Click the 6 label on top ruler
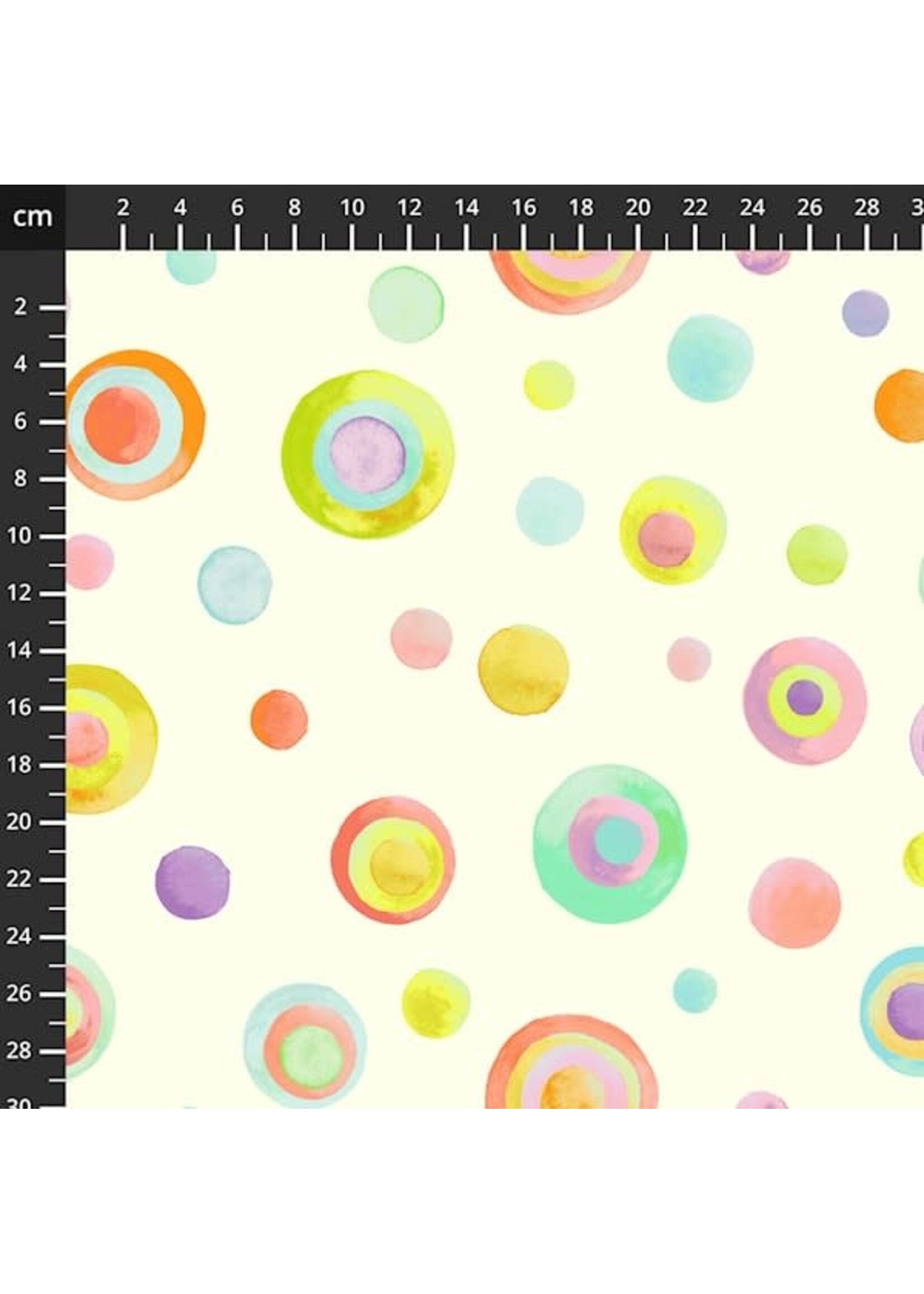This screenshot has height=1294, width=924. (237, 208)
